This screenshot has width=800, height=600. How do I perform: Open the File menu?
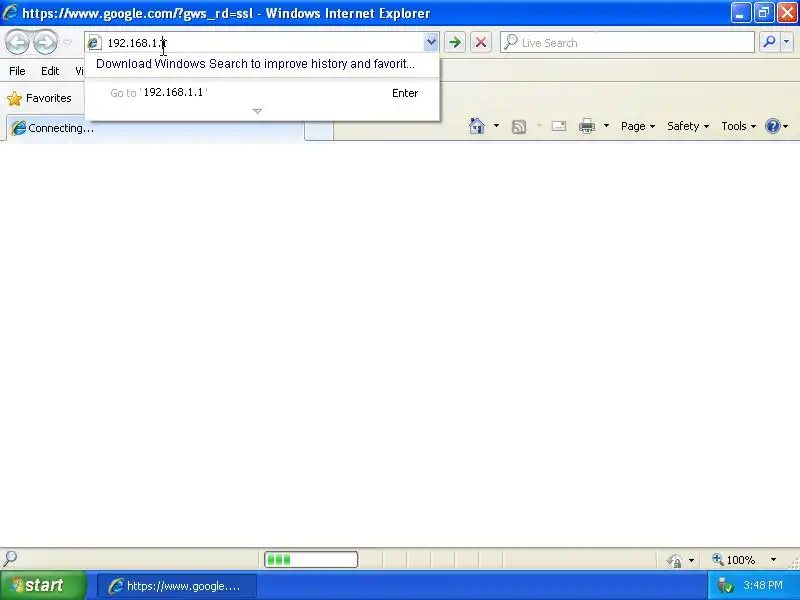[x=17, y=71]
